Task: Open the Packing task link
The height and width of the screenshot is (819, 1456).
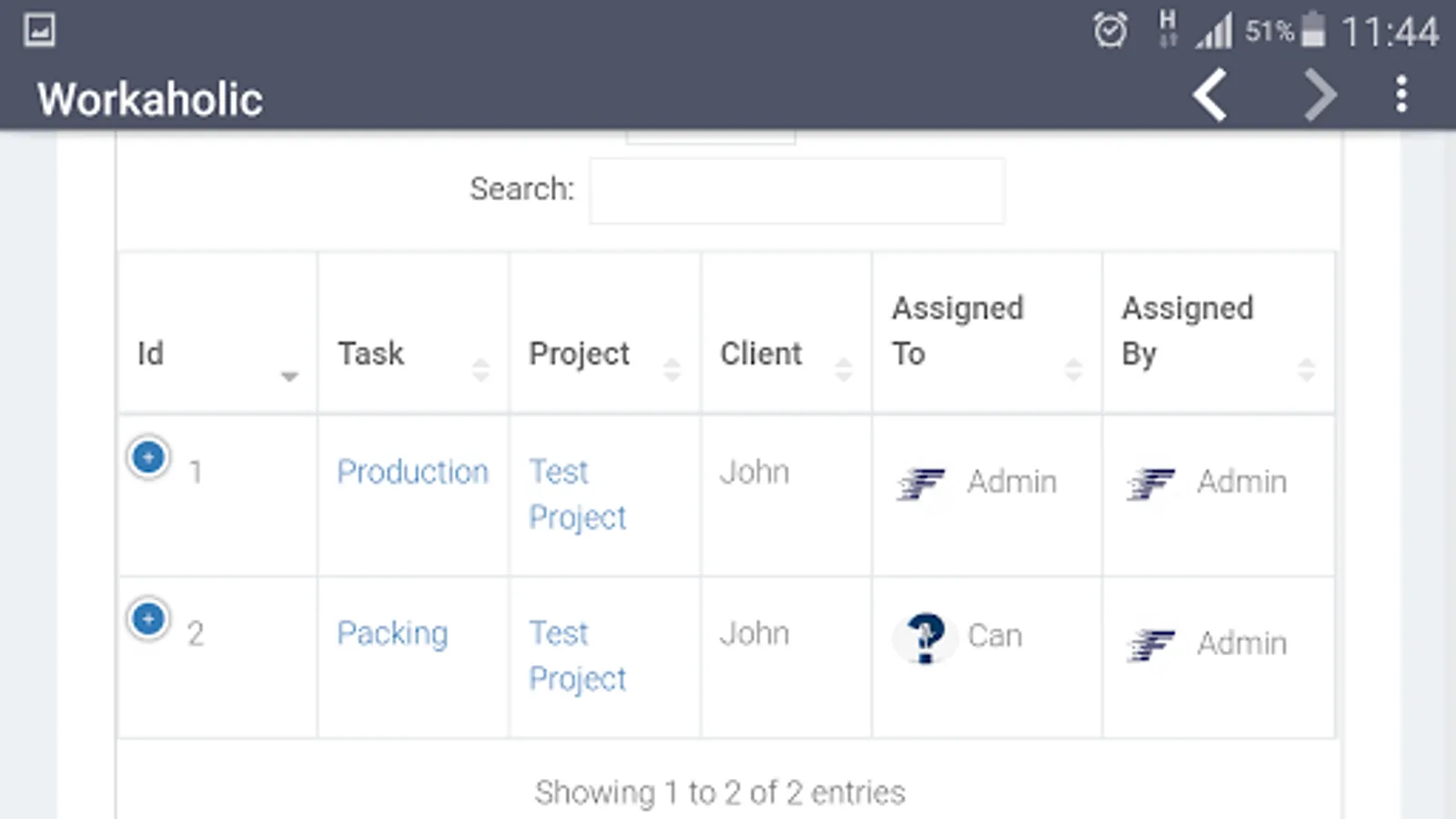Action: (392, 633)
